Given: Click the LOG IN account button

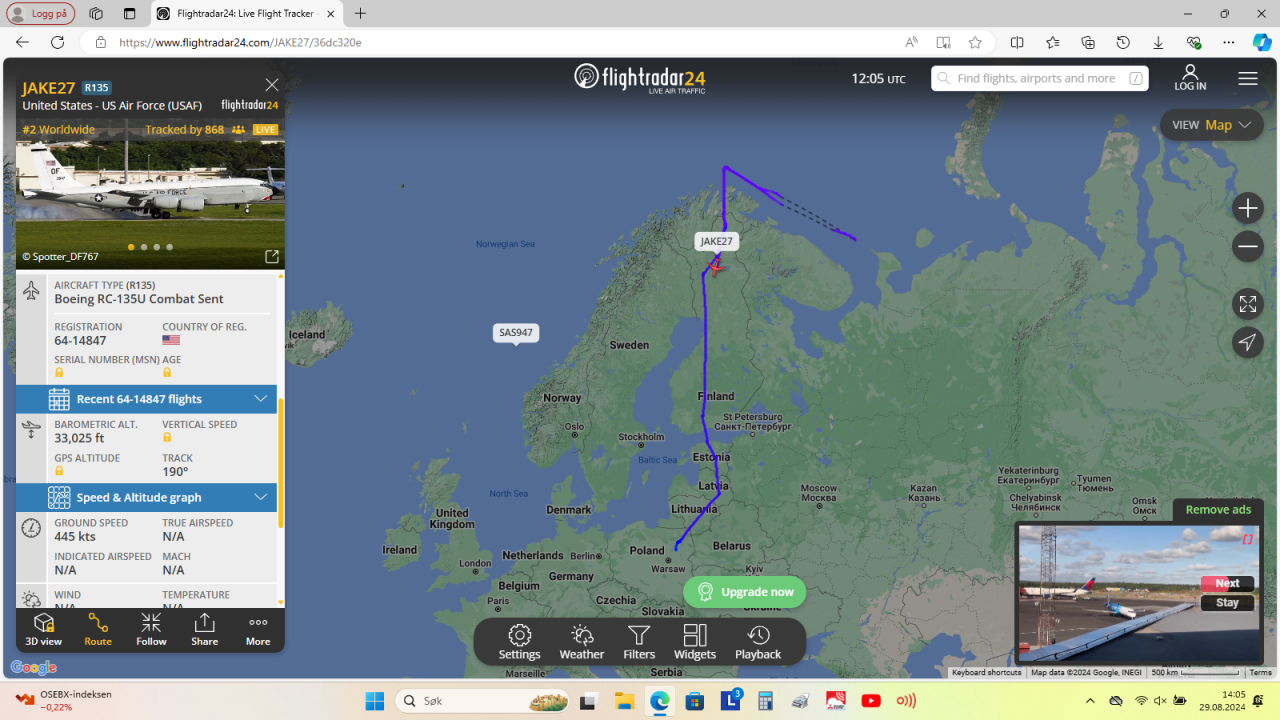Looking at the screenshot, I should pos(1190,78).
